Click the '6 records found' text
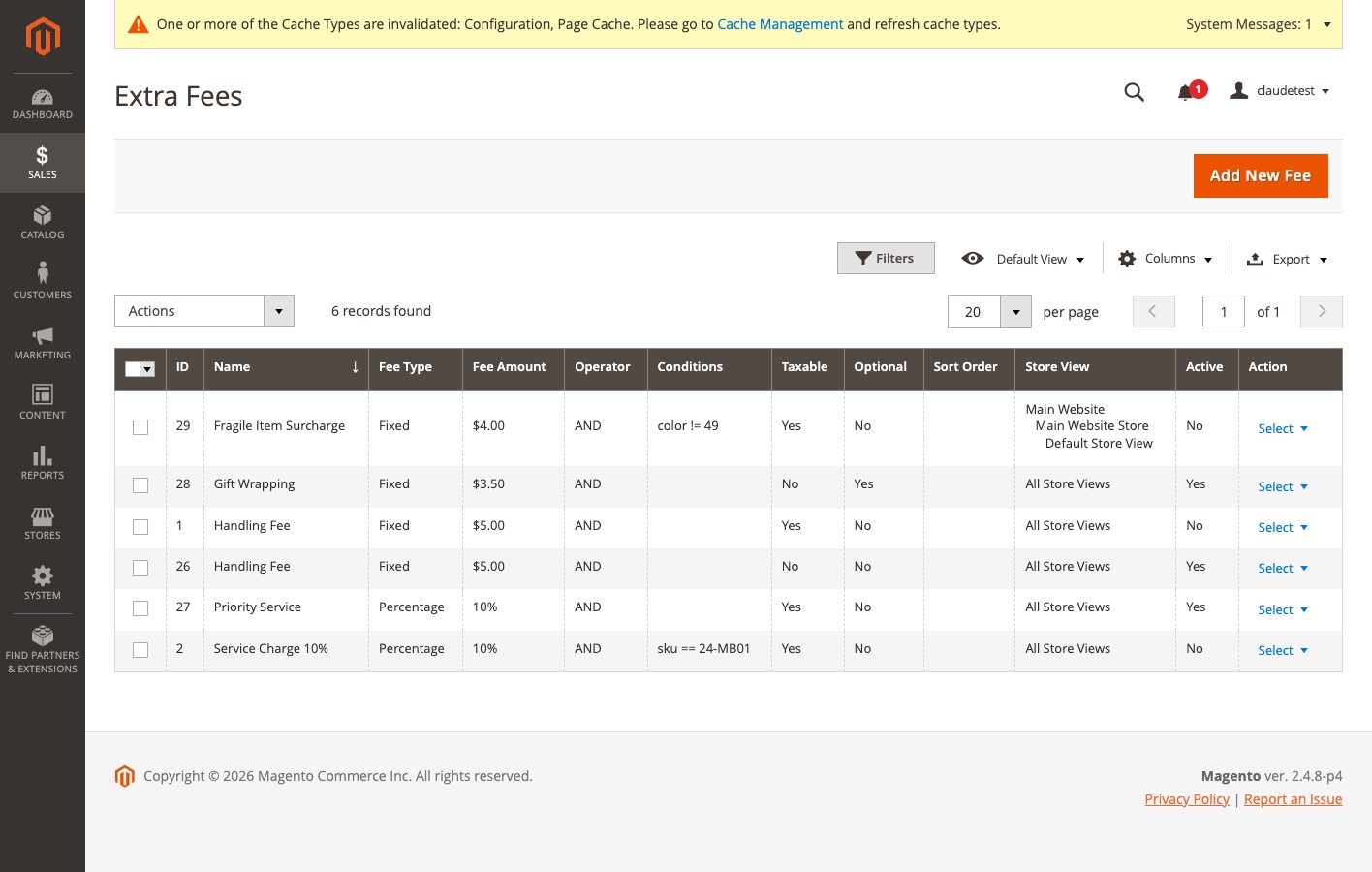1372x872 pixels. (381, 311)
